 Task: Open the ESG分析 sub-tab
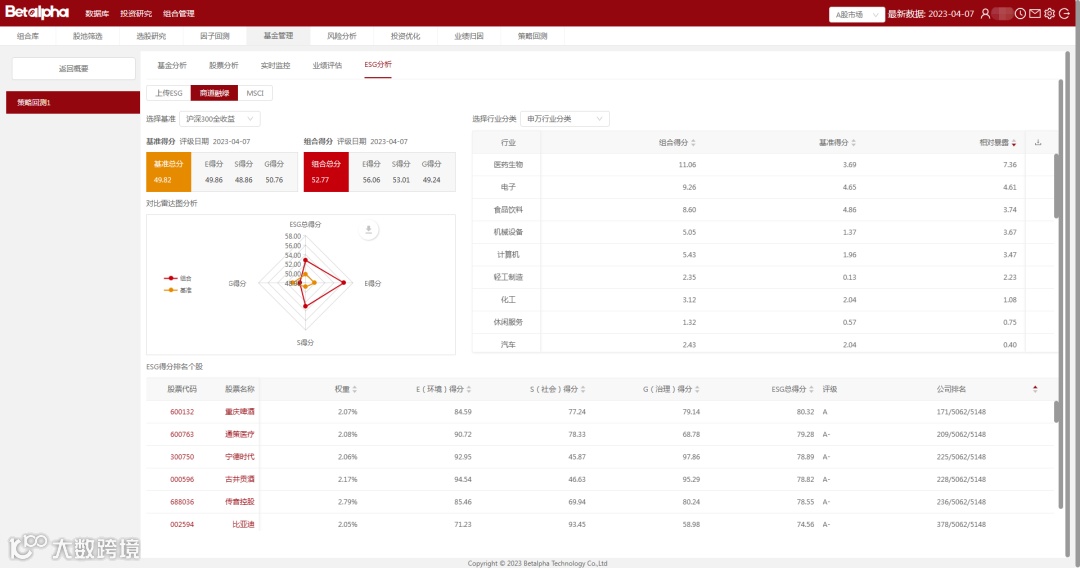[x=377, y=65]
